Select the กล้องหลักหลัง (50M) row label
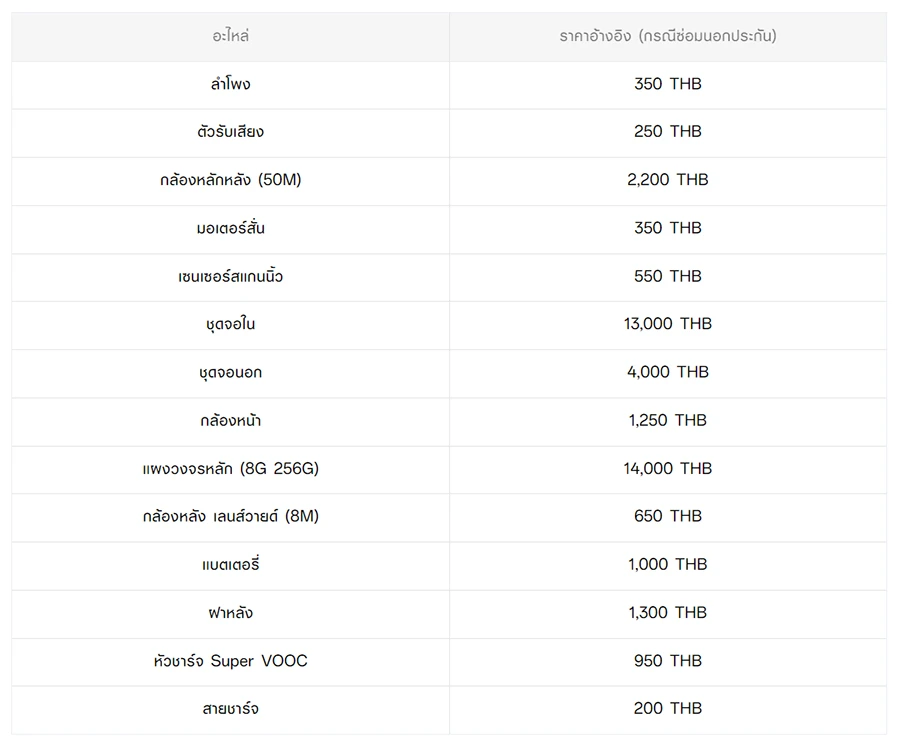The height and width of the screenshot is (750, 900). 230,180
